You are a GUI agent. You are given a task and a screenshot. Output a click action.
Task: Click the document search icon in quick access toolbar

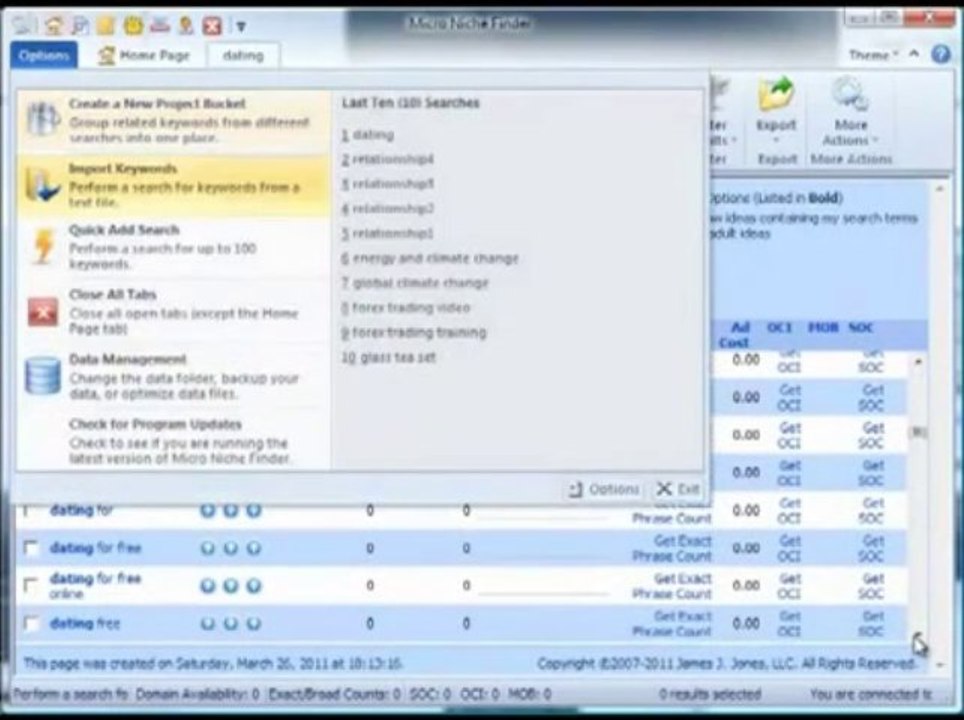click(80, 25)
